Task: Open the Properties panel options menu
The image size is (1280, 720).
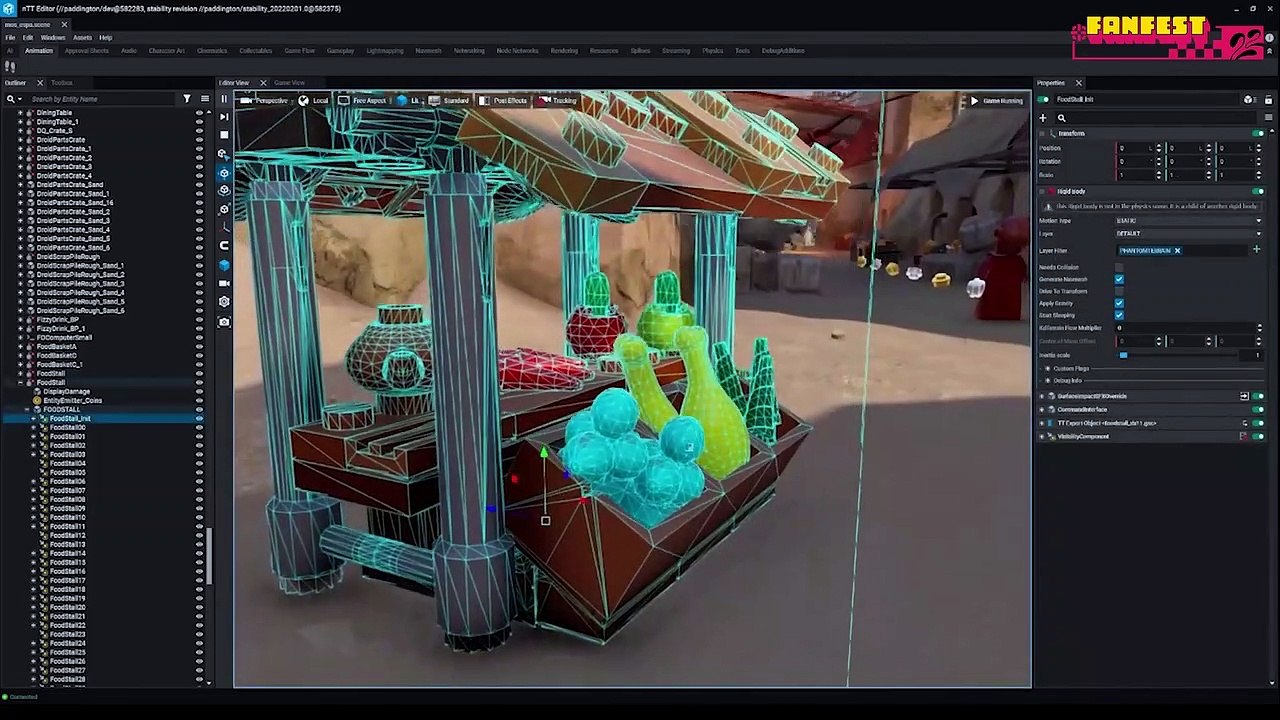Action: 1269,118
